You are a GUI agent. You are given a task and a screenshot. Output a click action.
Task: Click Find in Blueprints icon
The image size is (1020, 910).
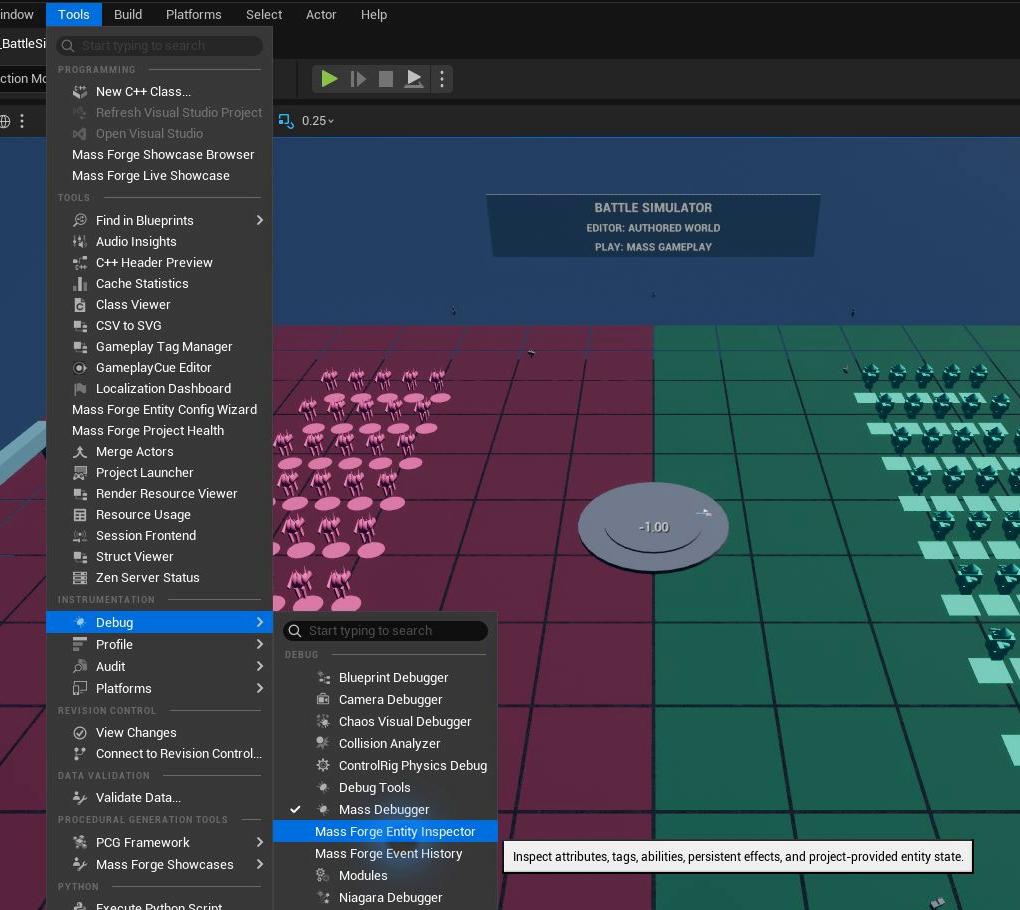point(79,221)
